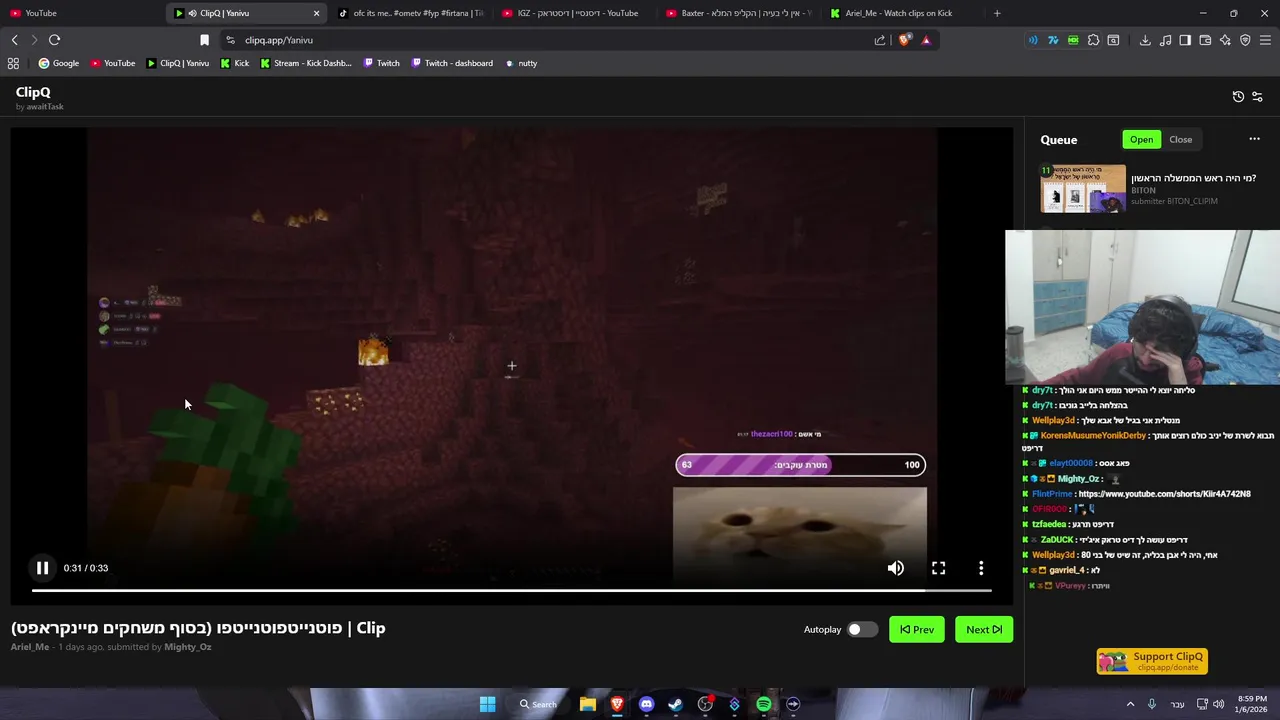Click the Support ClipQ donate banner
The height and width of the screenshot is (720, 1280).
[1152, 662]
